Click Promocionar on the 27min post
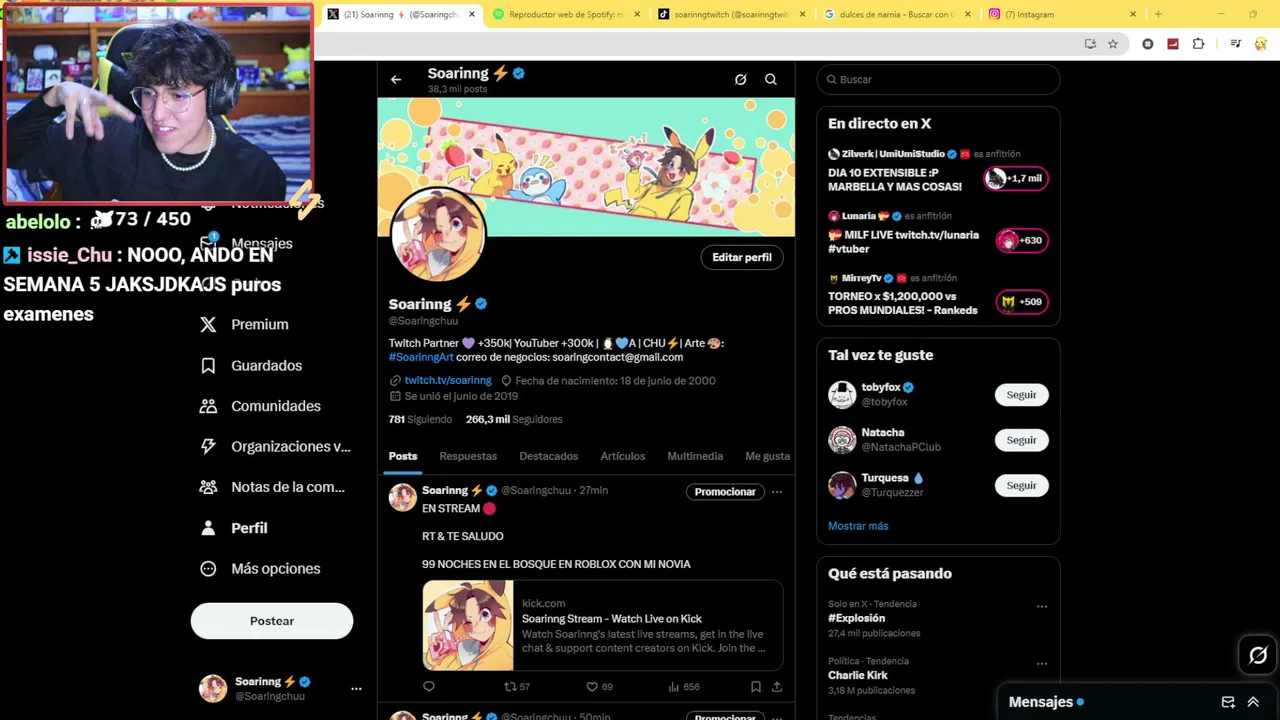The image size is (1280, 720). [725, 492]
